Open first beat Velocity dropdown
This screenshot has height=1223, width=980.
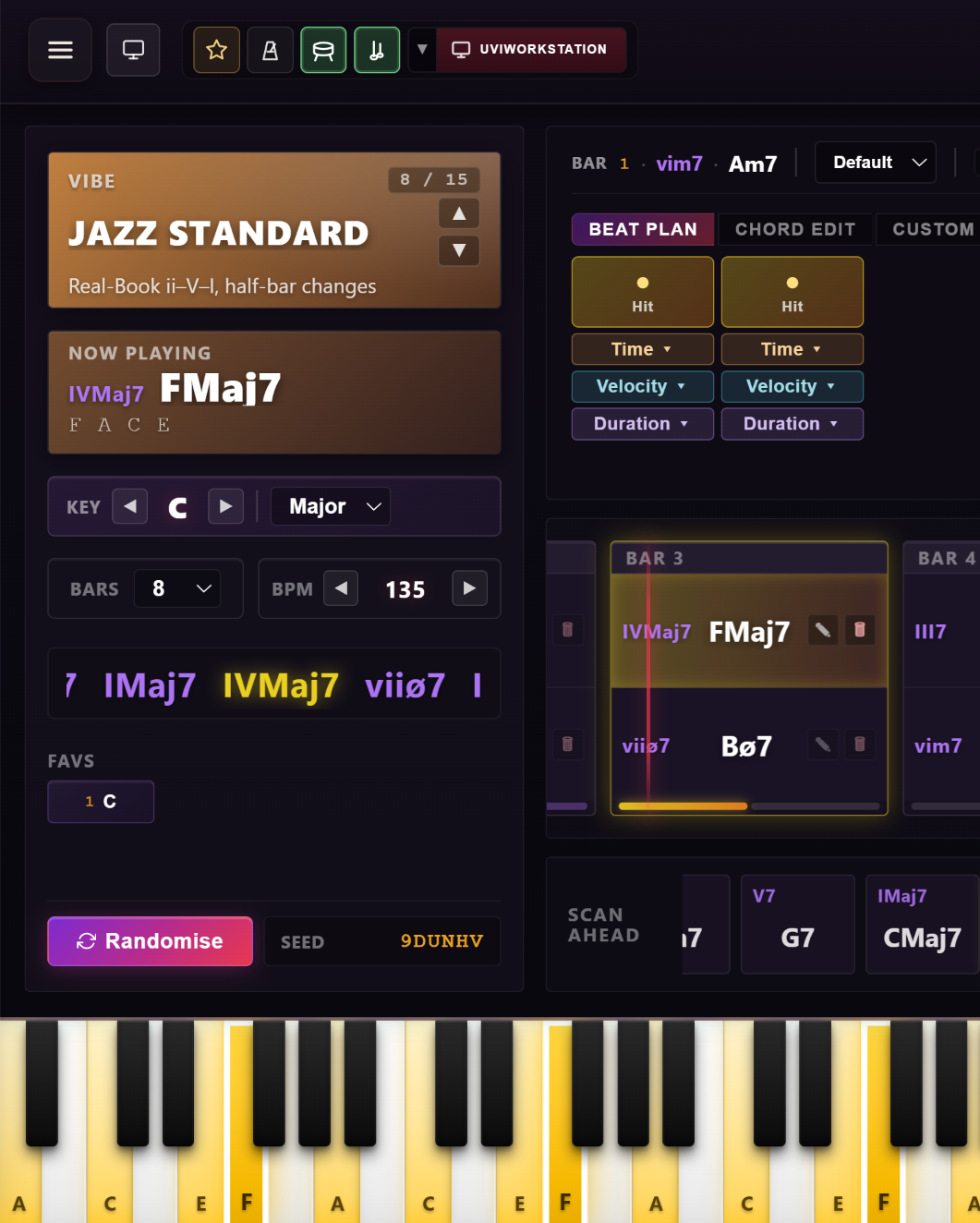pos(643,386)
